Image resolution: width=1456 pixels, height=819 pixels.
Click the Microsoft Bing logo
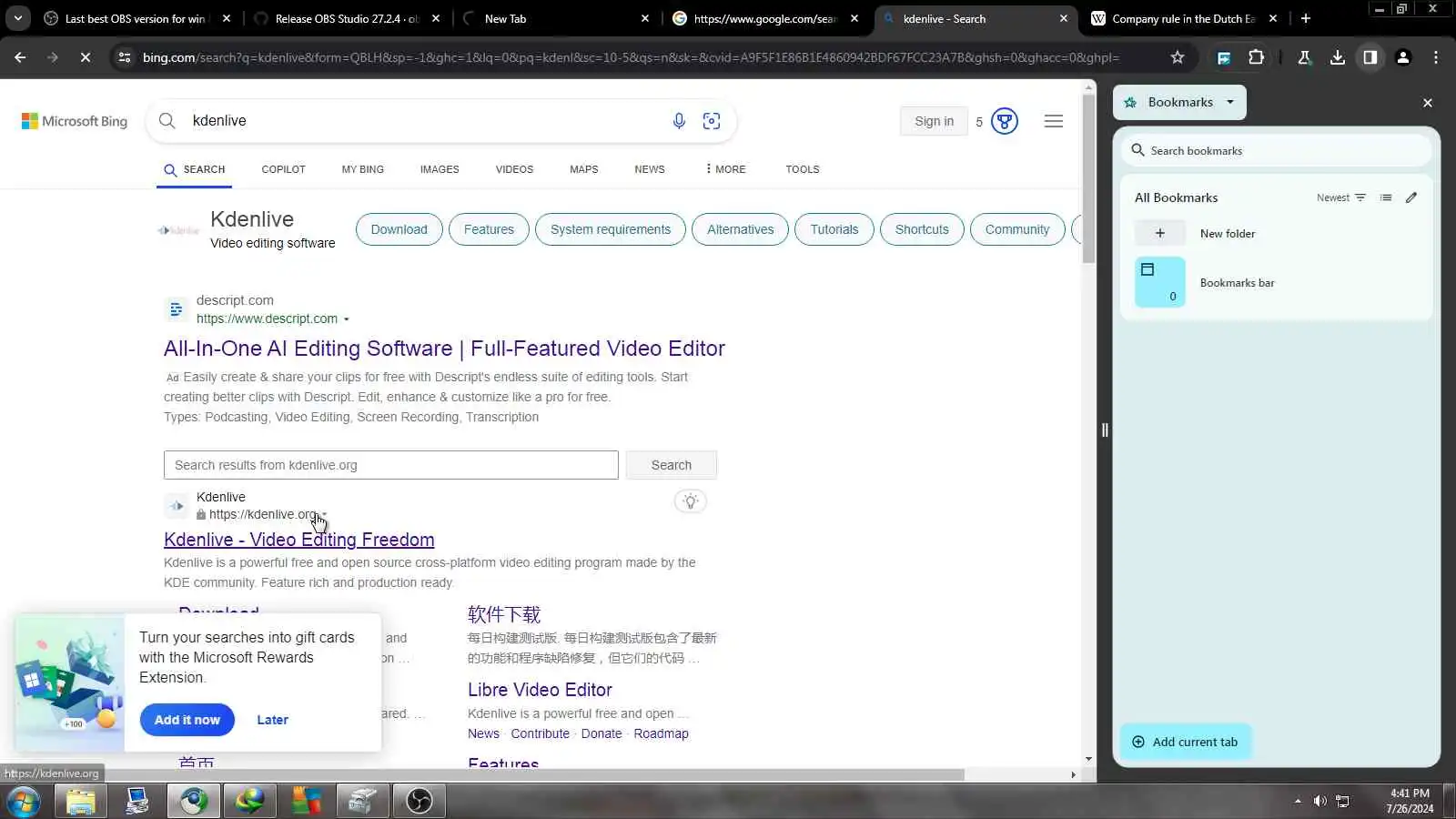(75, 121)
